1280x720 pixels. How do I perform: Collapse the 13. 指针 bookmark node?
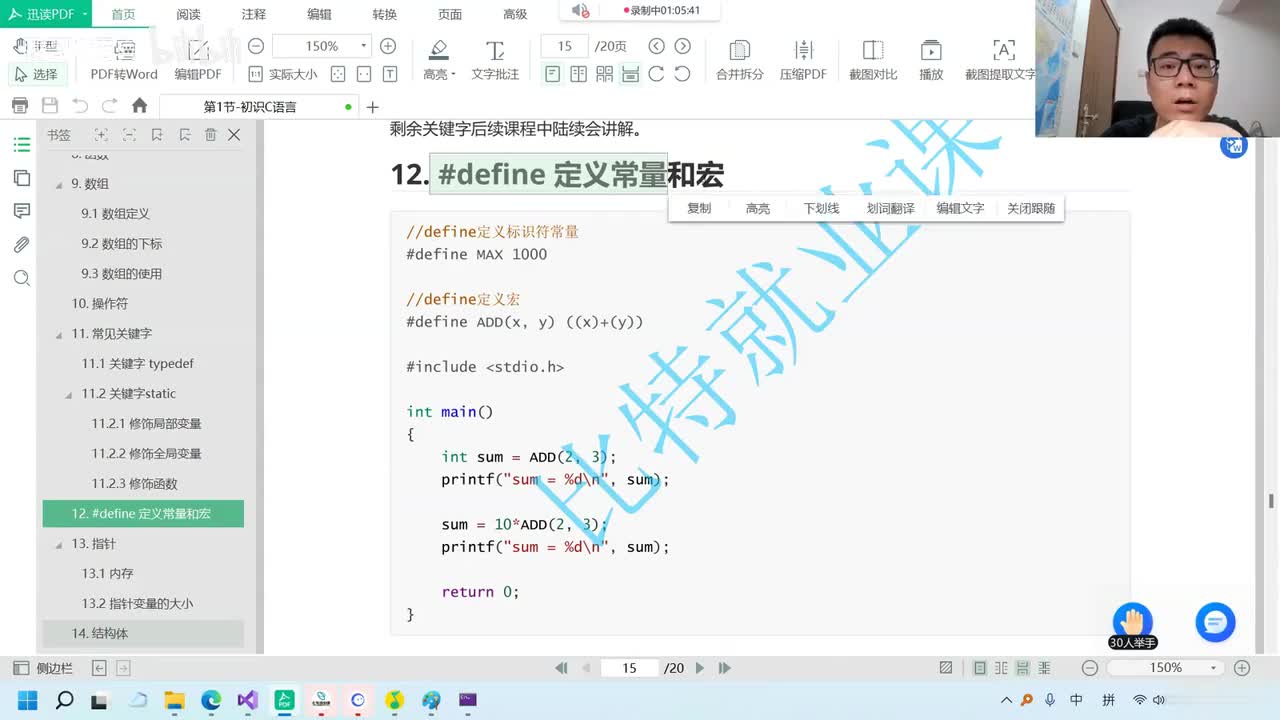tap(58, 544)
